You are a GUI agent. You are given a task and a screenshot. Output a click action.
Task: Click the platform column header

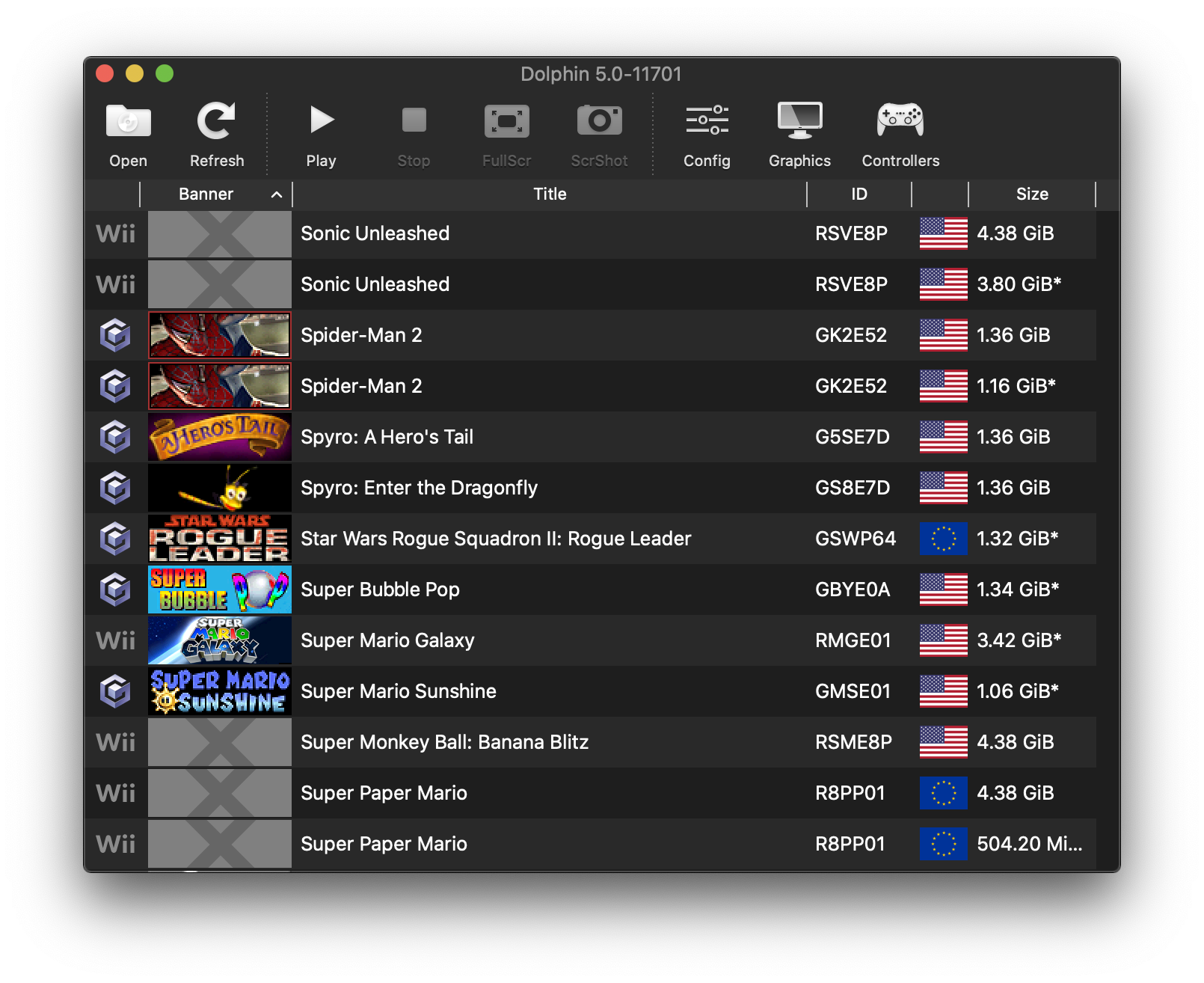pyautogui.click(x=112, y=195)
